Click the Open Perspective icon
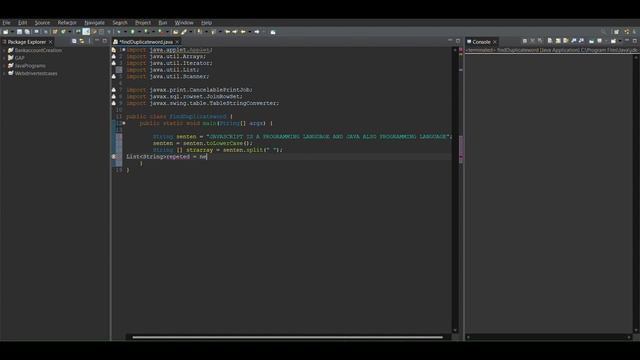Viewport: 640px width, 360px height. pos(616,31)
